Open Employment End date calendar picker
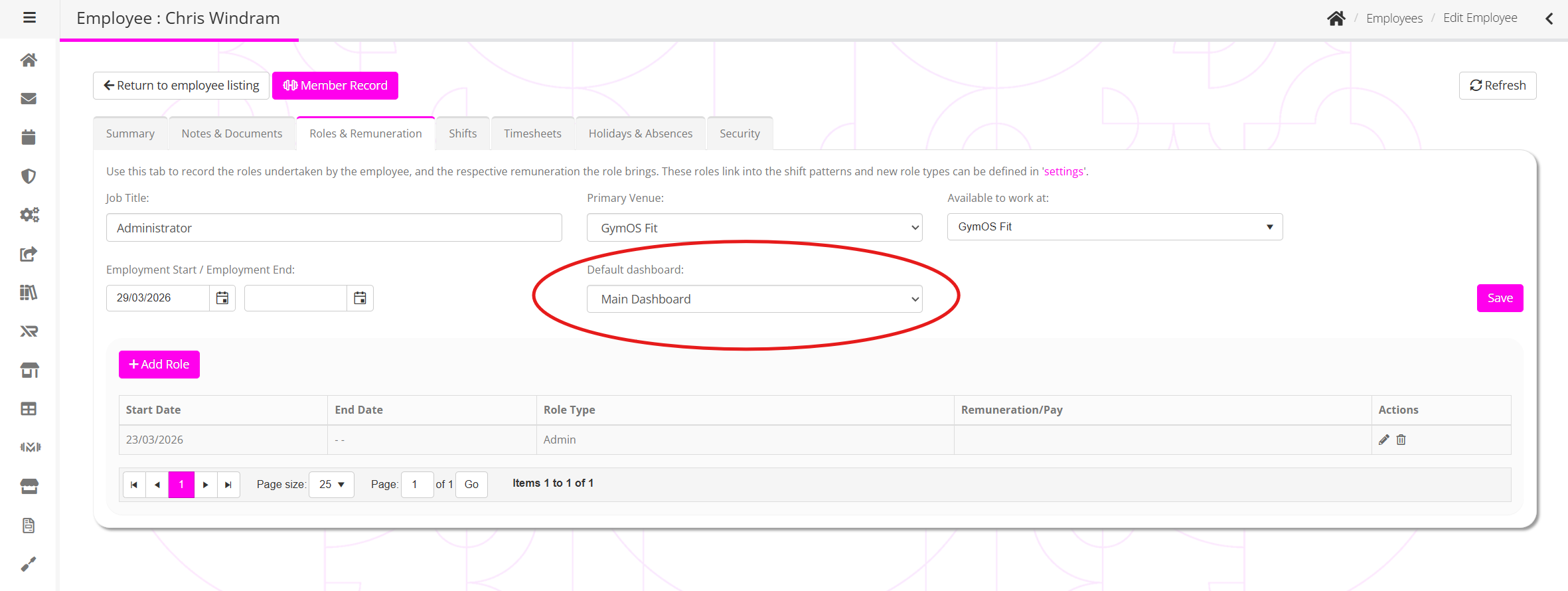This screenshot has width=1568, height=591. point(360,298)
